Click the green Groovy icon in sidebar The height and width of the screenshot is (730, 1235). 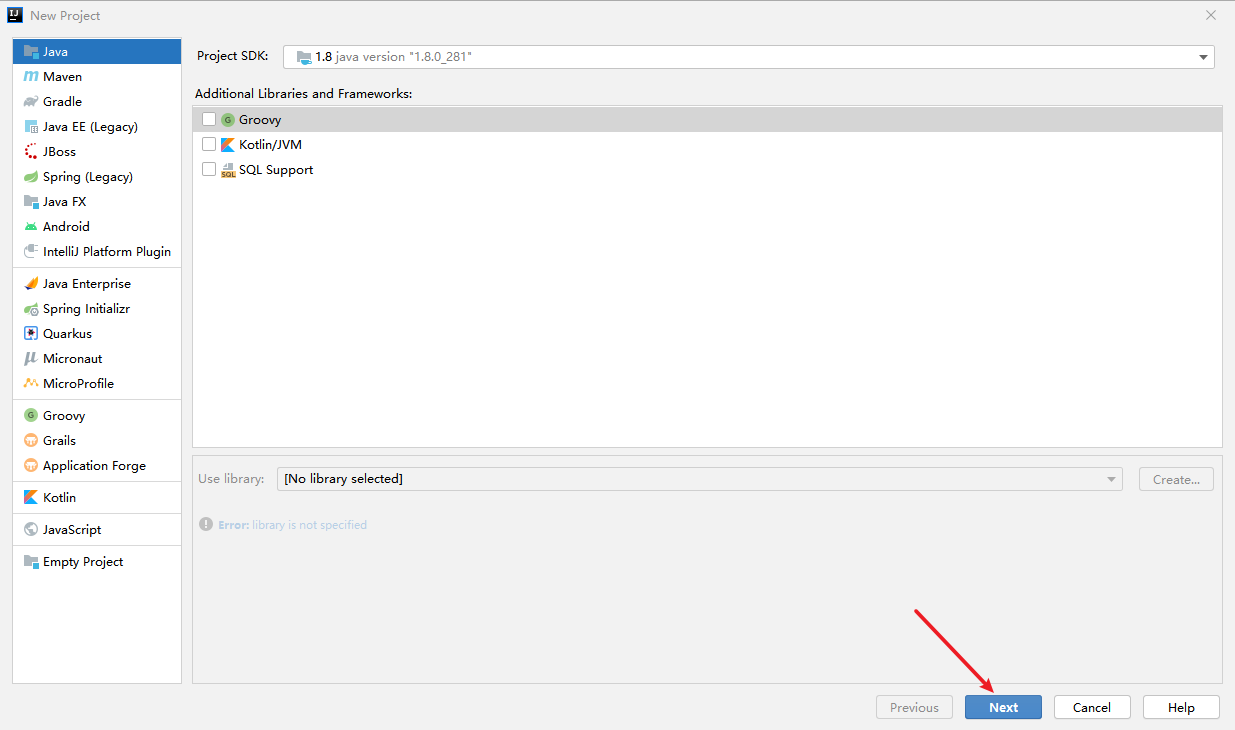[31, 415]
